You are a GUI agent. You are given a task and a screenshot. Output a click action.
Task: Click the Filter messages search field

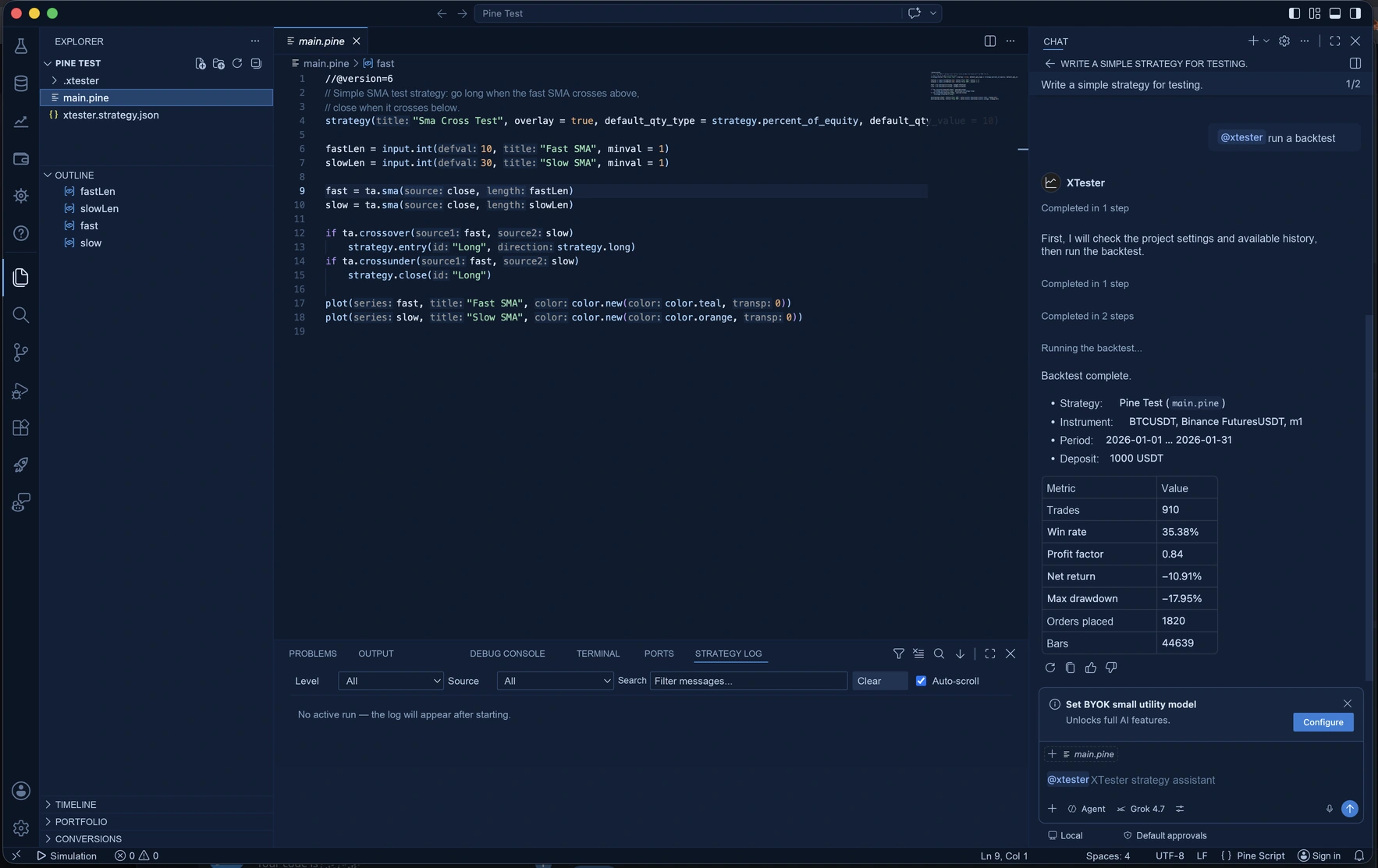coord(748,681)
